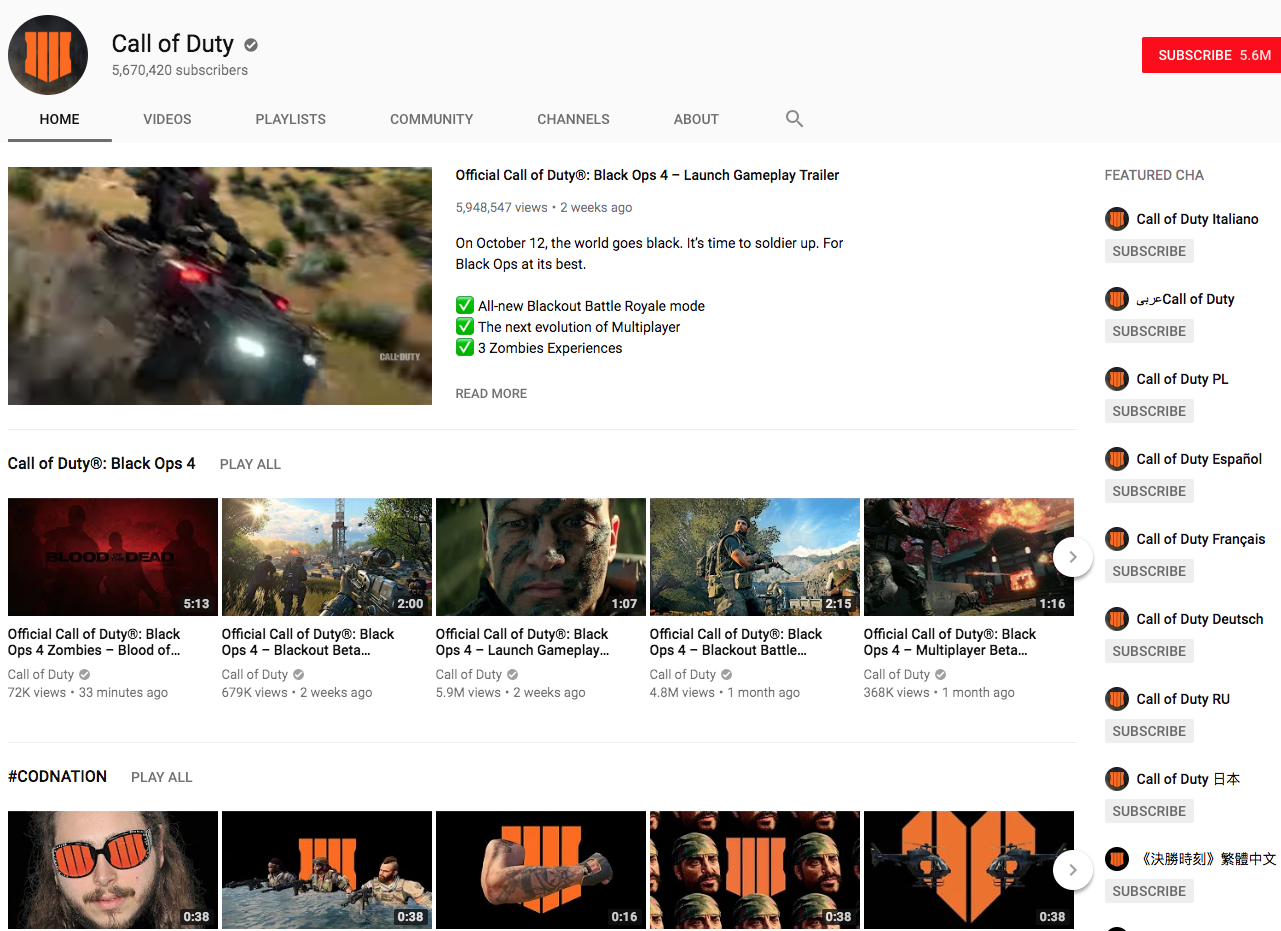Open the #CODNATION section title

[57, 777]
